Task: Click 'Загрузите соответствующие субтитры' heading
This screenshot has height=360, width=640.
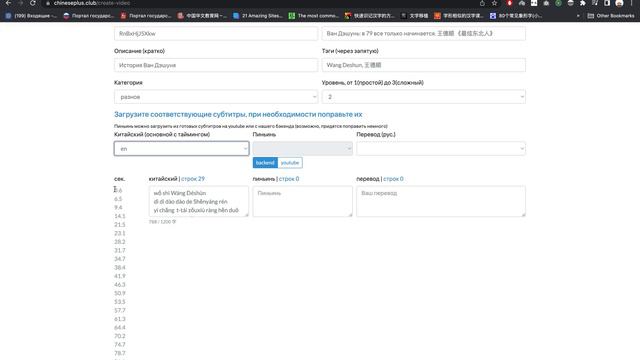Action: [x=238, y=114]
